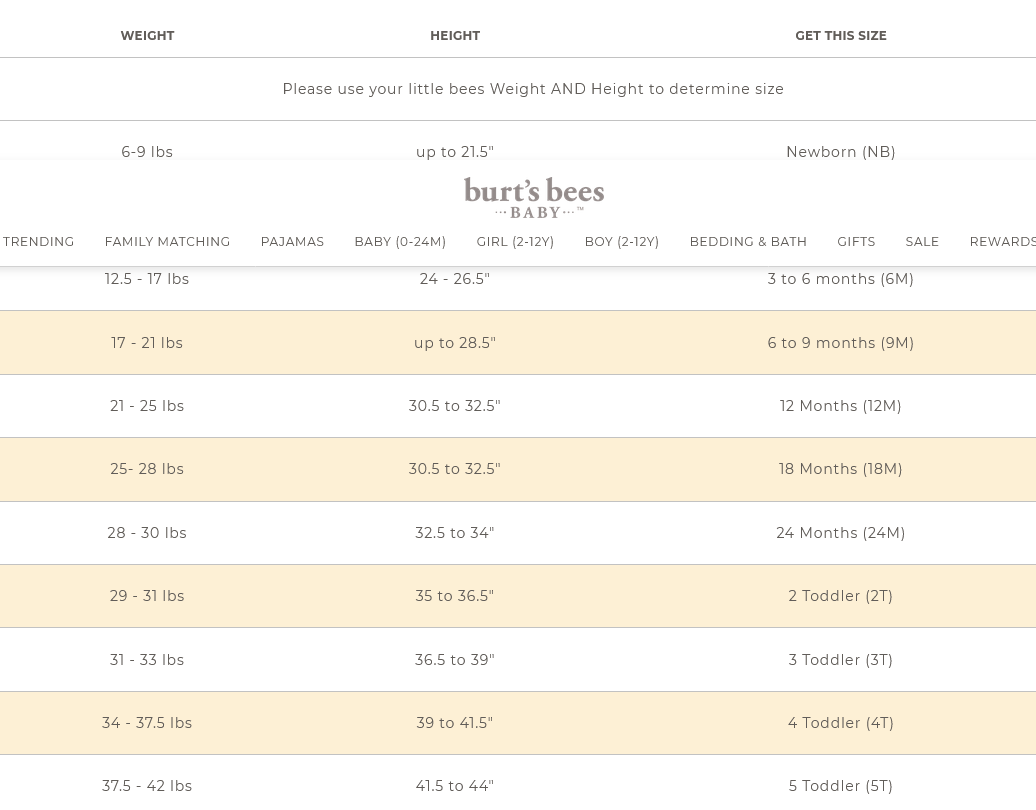
Task: Select Gifts in the navigation bar
Action: coord(856,242)
